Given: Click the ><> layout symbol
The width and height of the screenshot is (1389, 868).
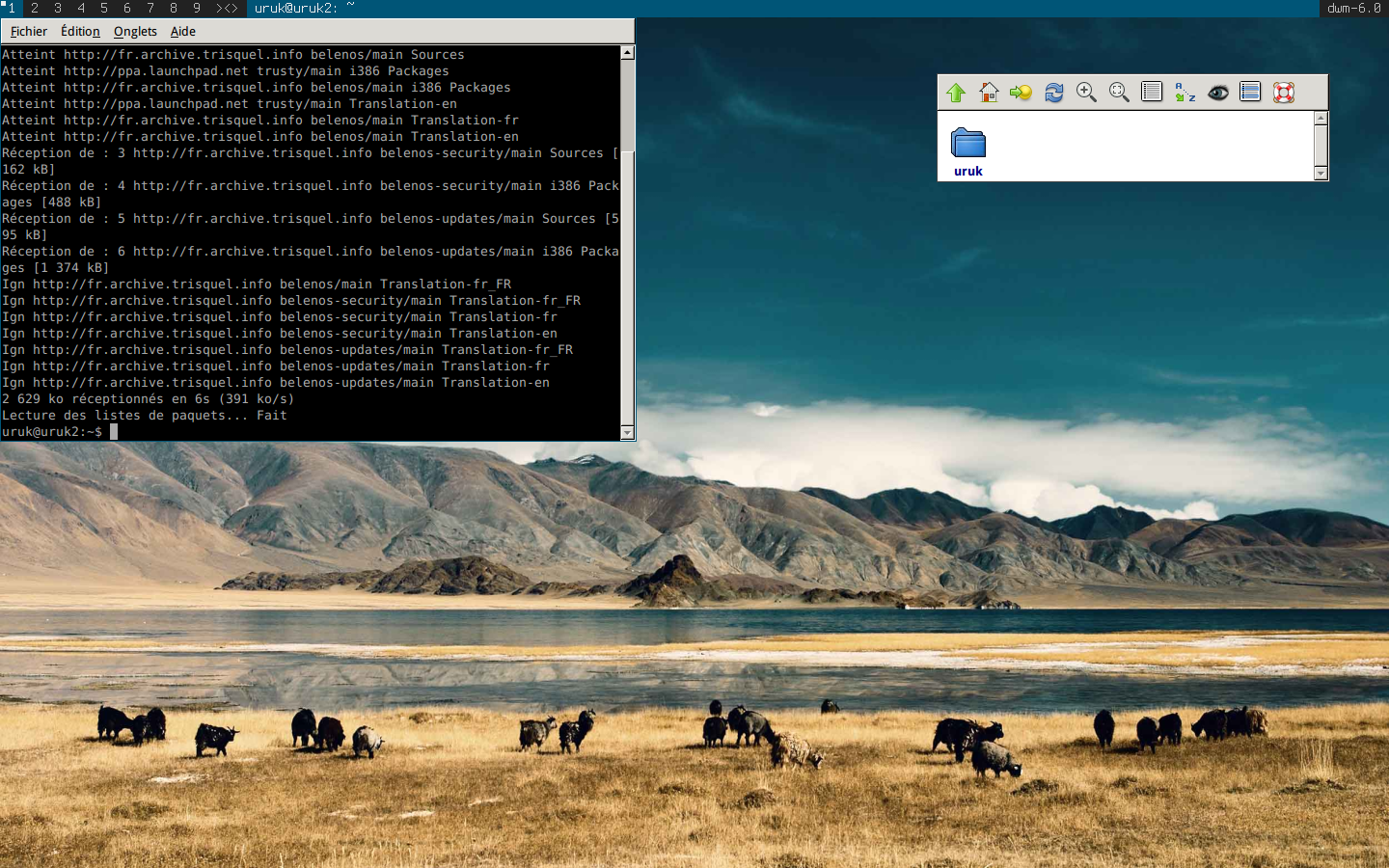Looking at the screenshot, I should (227, 9).
